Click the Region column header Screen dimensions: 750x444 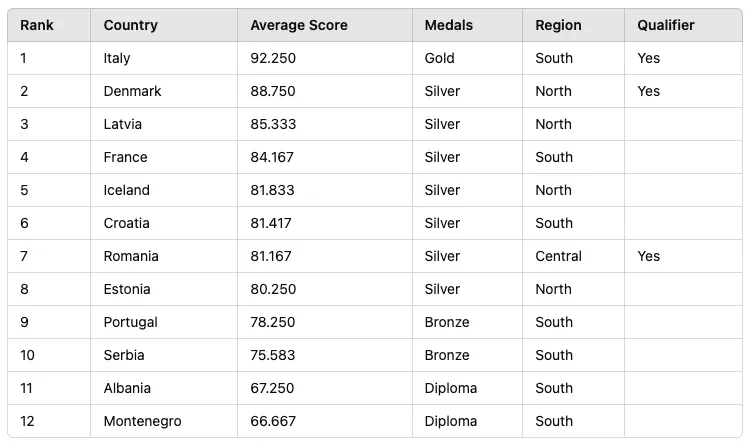(558, 25)
